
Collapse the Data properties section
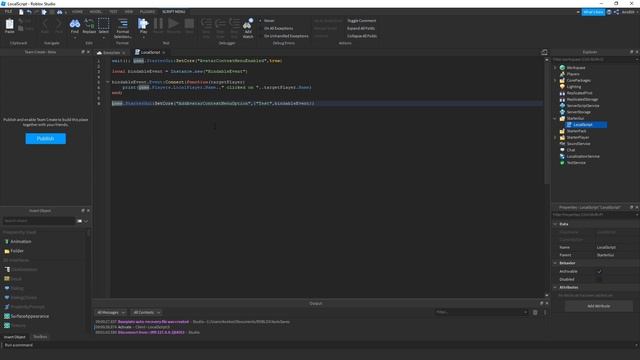(x=555, y=224)
